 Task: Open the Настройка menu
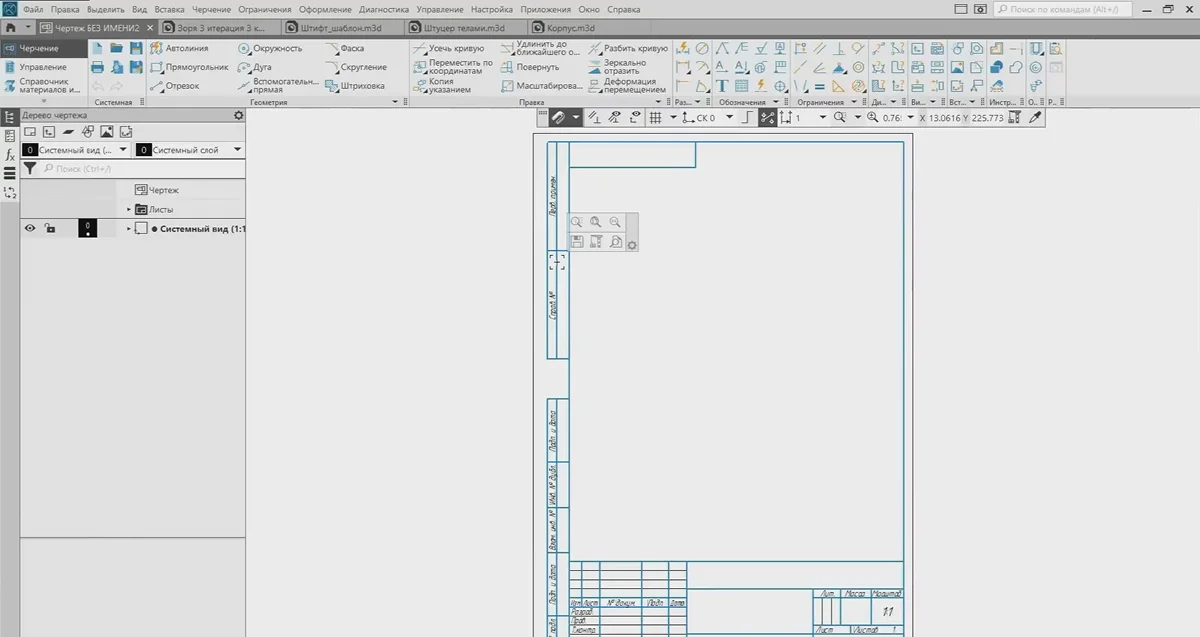pyautogui.click(x=491, y=9)
